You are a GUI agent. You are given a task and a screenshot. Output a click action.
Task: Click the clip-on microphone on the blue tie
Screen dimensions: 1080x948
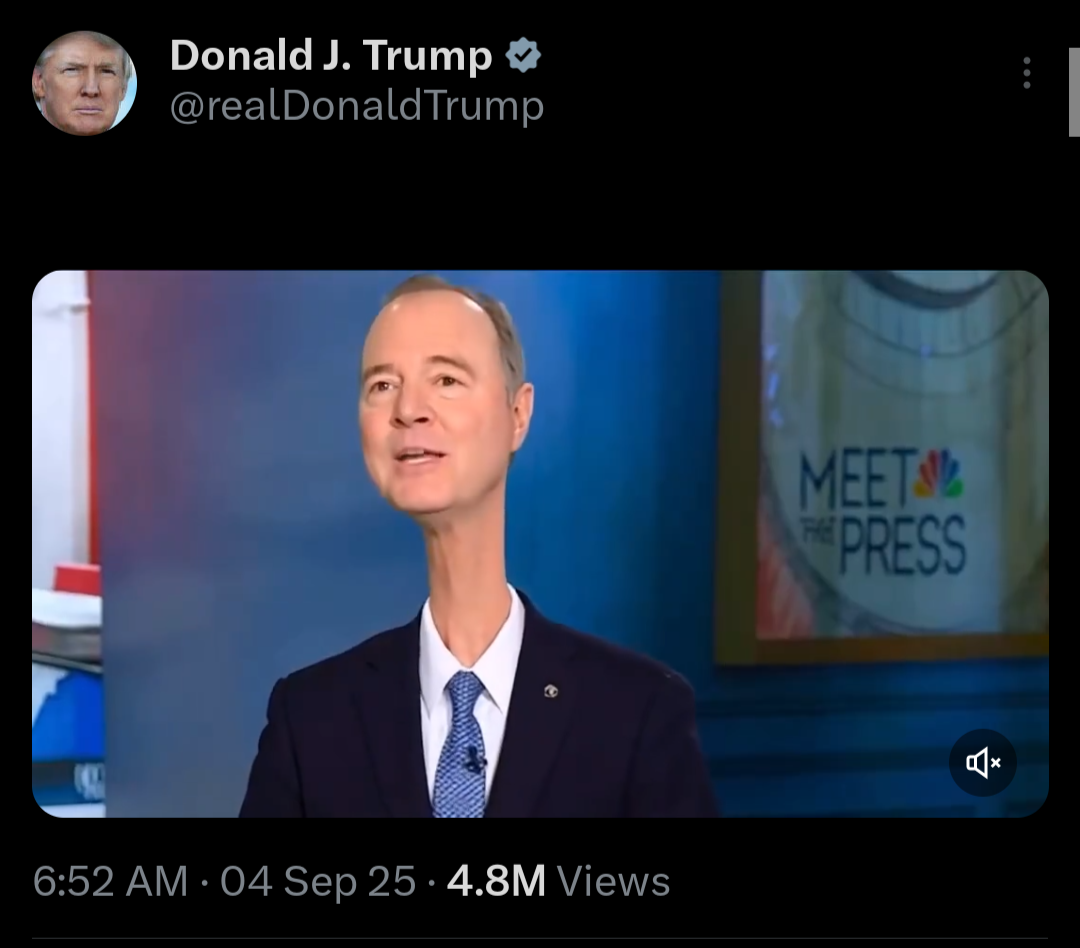coord(473,759)
